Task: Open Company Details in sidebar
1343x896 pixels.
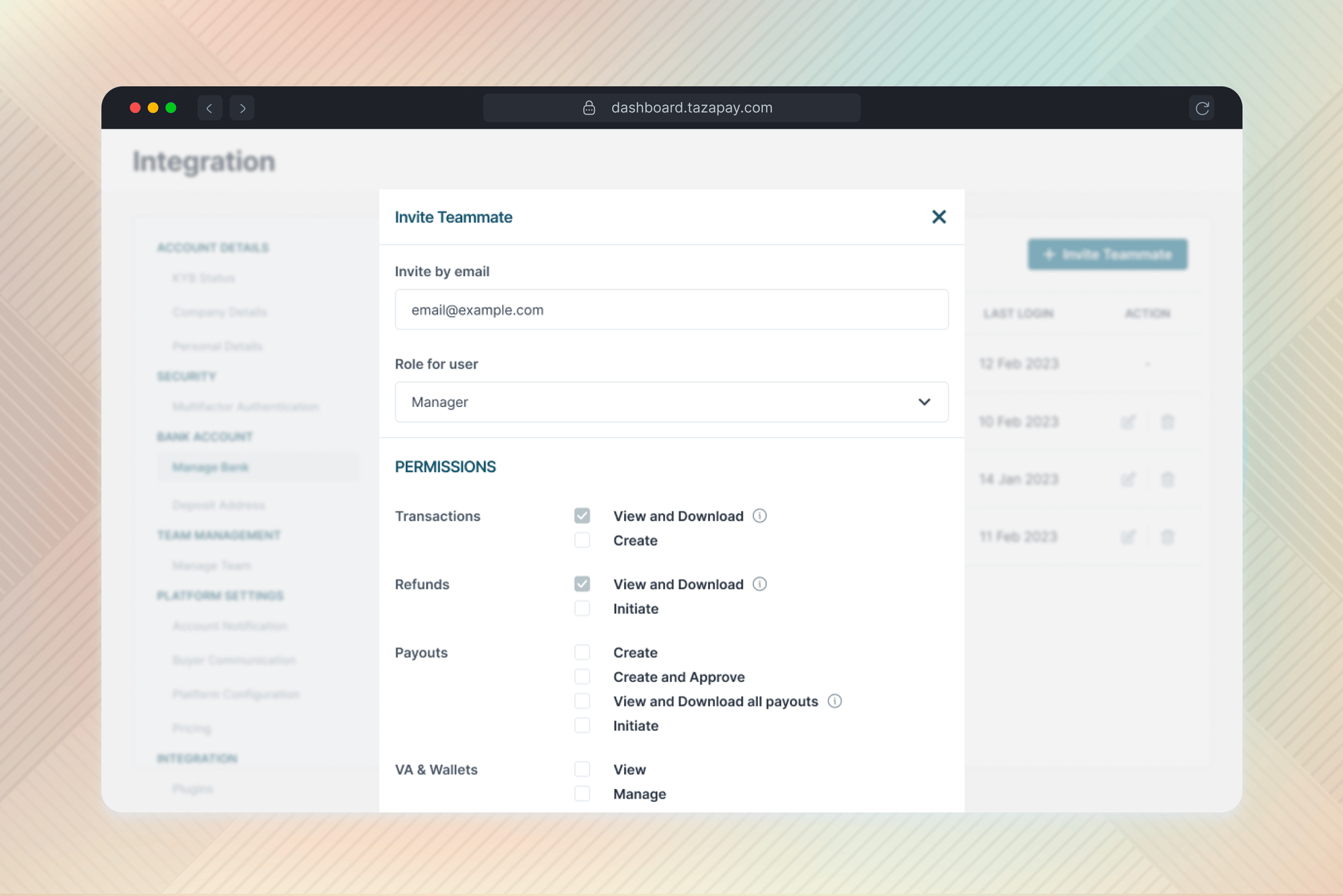Action: pyautogui.click(x=220, y=312)
